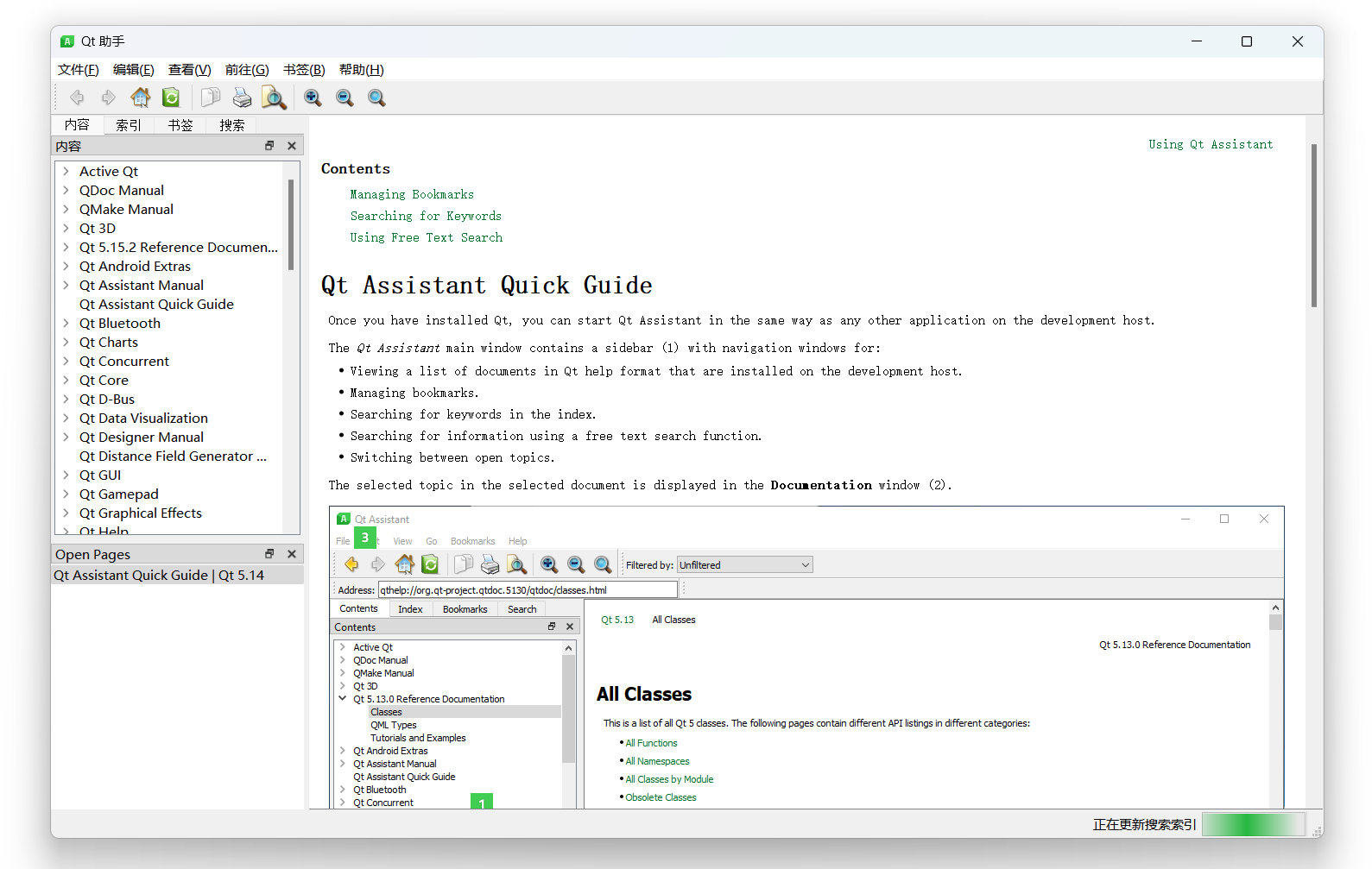
Task: Click the copy pages toolbar icon
Action: (x=211, y=98)
